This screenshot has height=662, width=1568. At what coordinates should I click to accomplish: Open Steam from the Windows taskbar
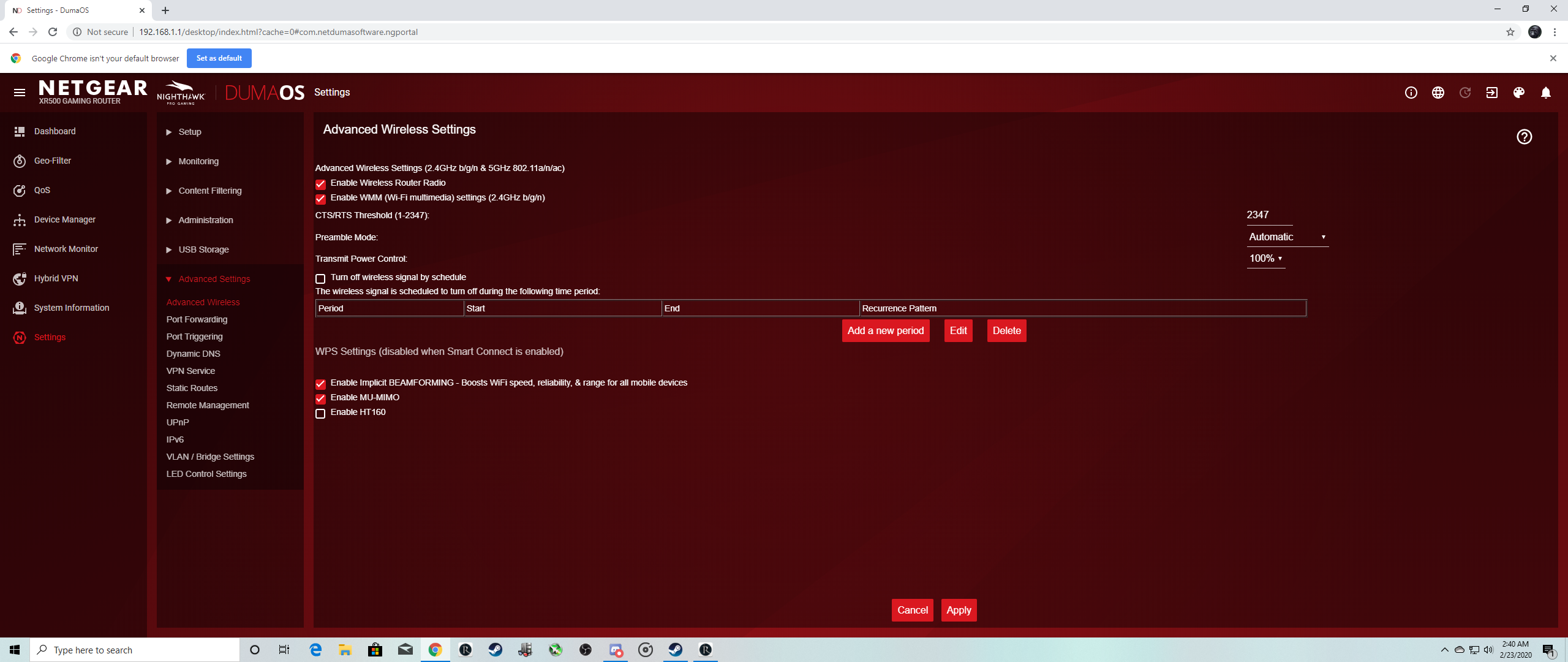coord(495,650)
